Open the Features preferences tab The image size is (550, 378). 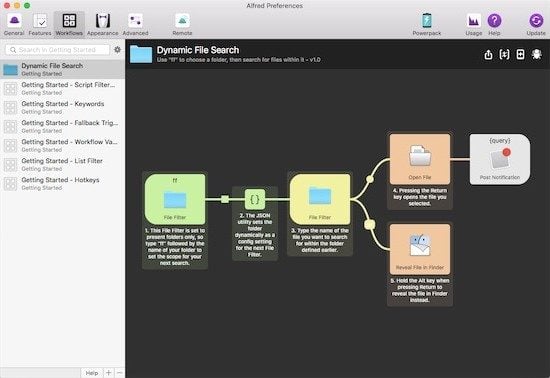pyautogui.click(x=40, y=25)
